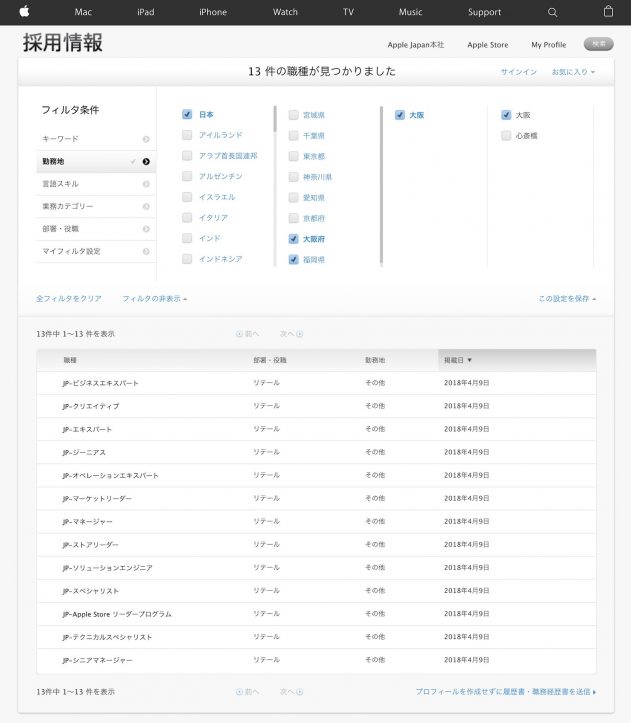This screenshot has height=723, width=631.
Task: Enable the 東京都 prefecture checkbox
Action: point(293,157)
